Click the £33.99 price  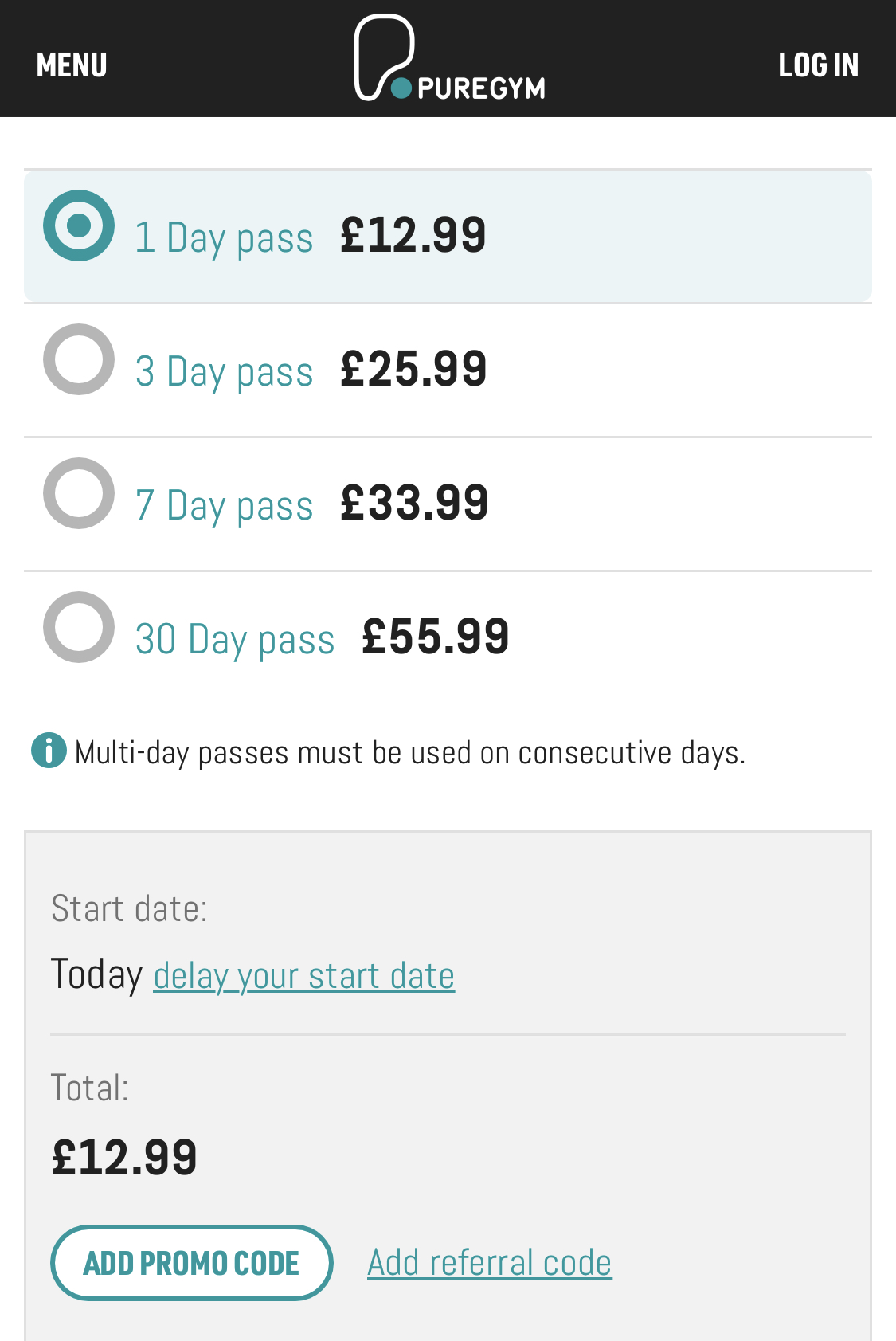tap(414, 503)
